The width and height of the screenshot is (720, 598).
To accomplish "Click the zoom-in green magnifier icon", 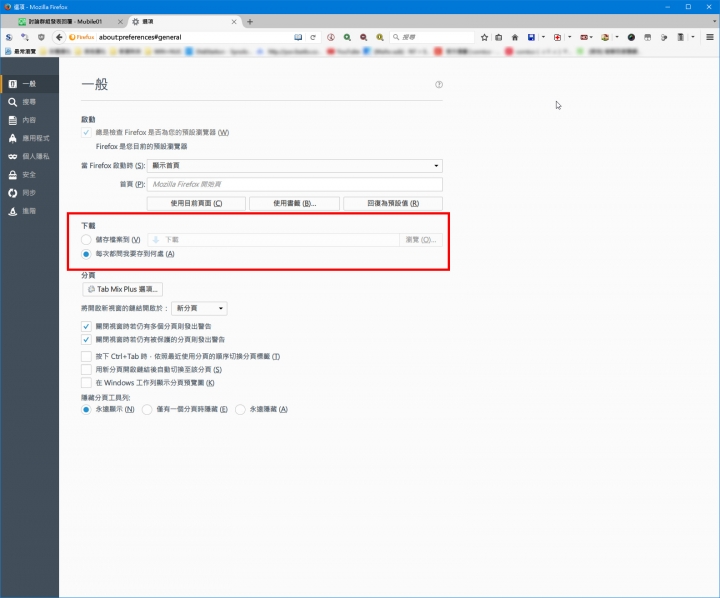I will [x=347, y=37].
